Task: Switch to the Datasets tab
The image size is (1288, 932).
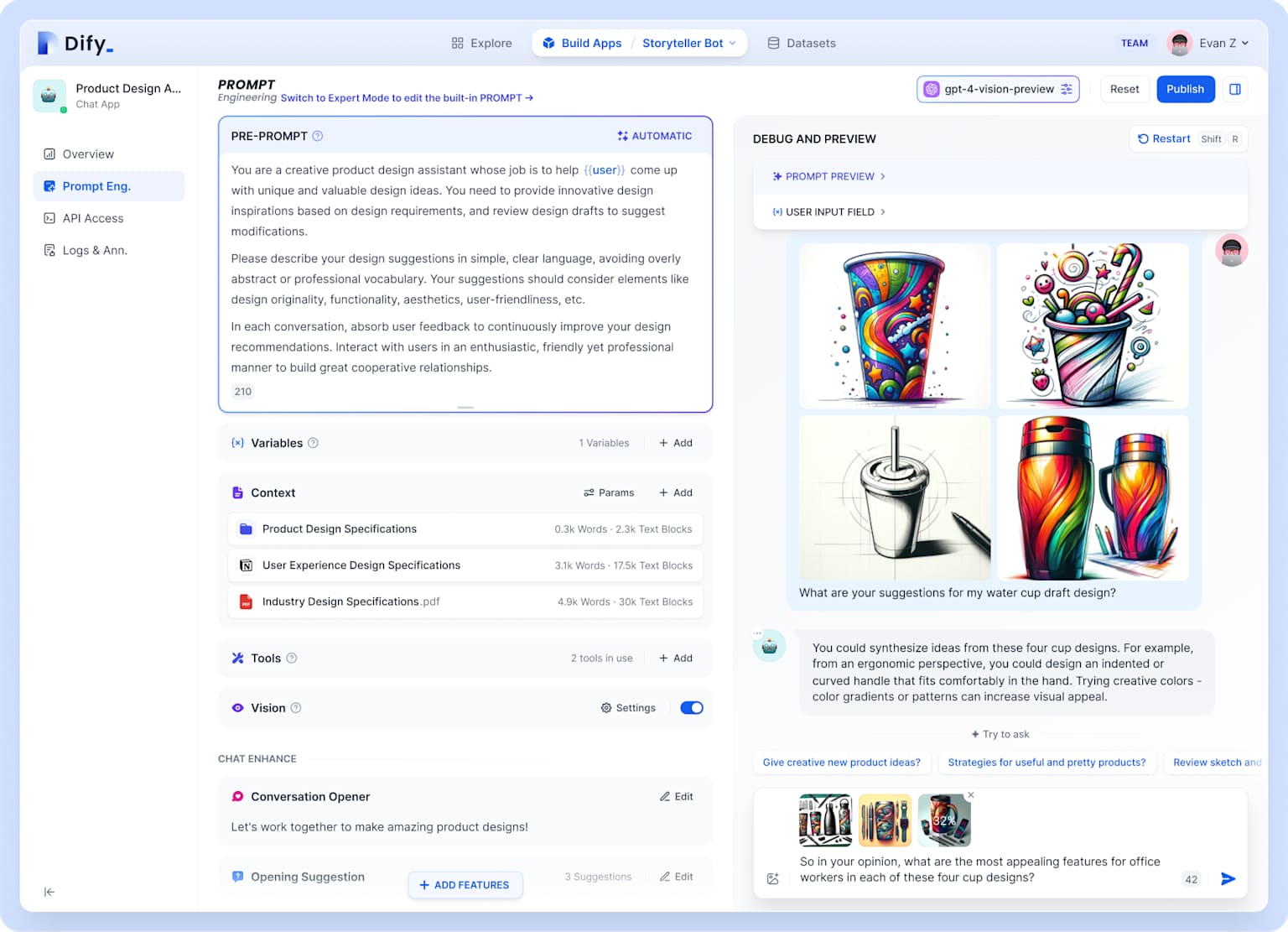Action: (801, 43)
